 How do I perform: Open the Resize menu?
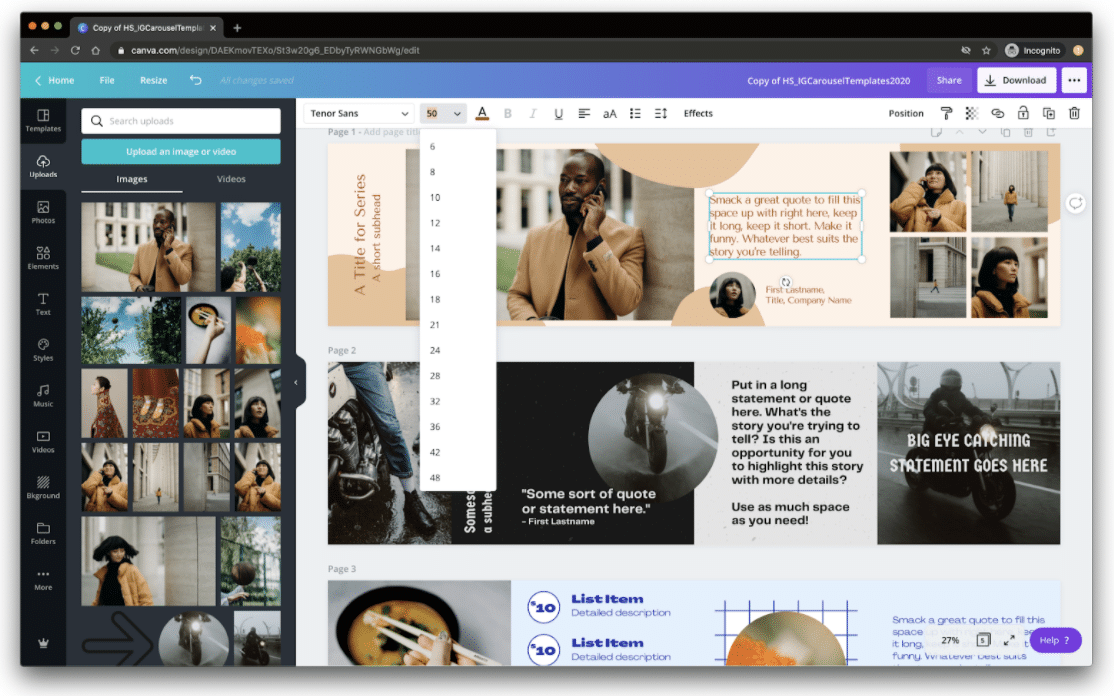pyautogui.click(x=153, y=80)
